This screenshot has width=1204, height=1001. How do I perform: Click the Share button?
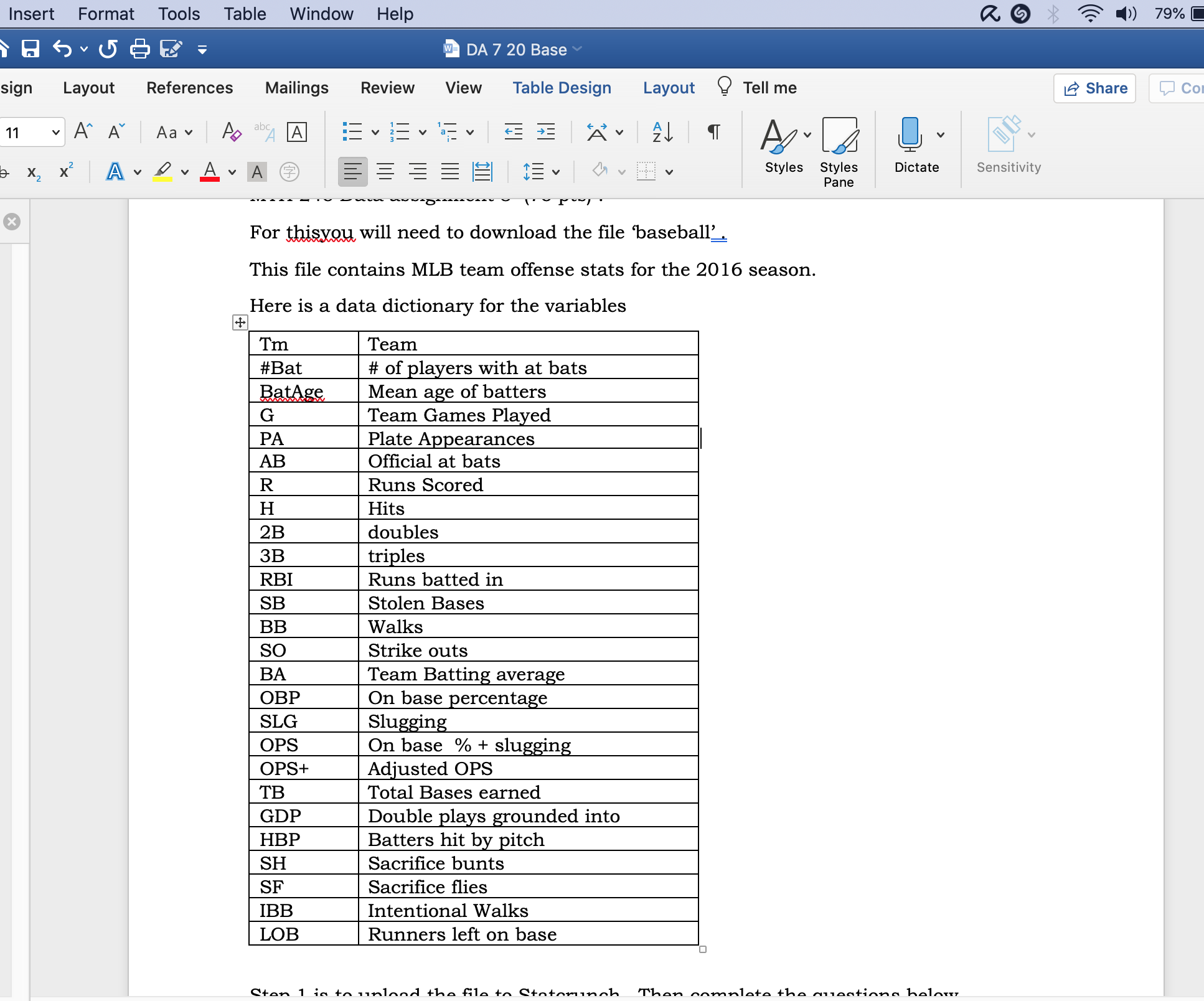pos(1094,88)
